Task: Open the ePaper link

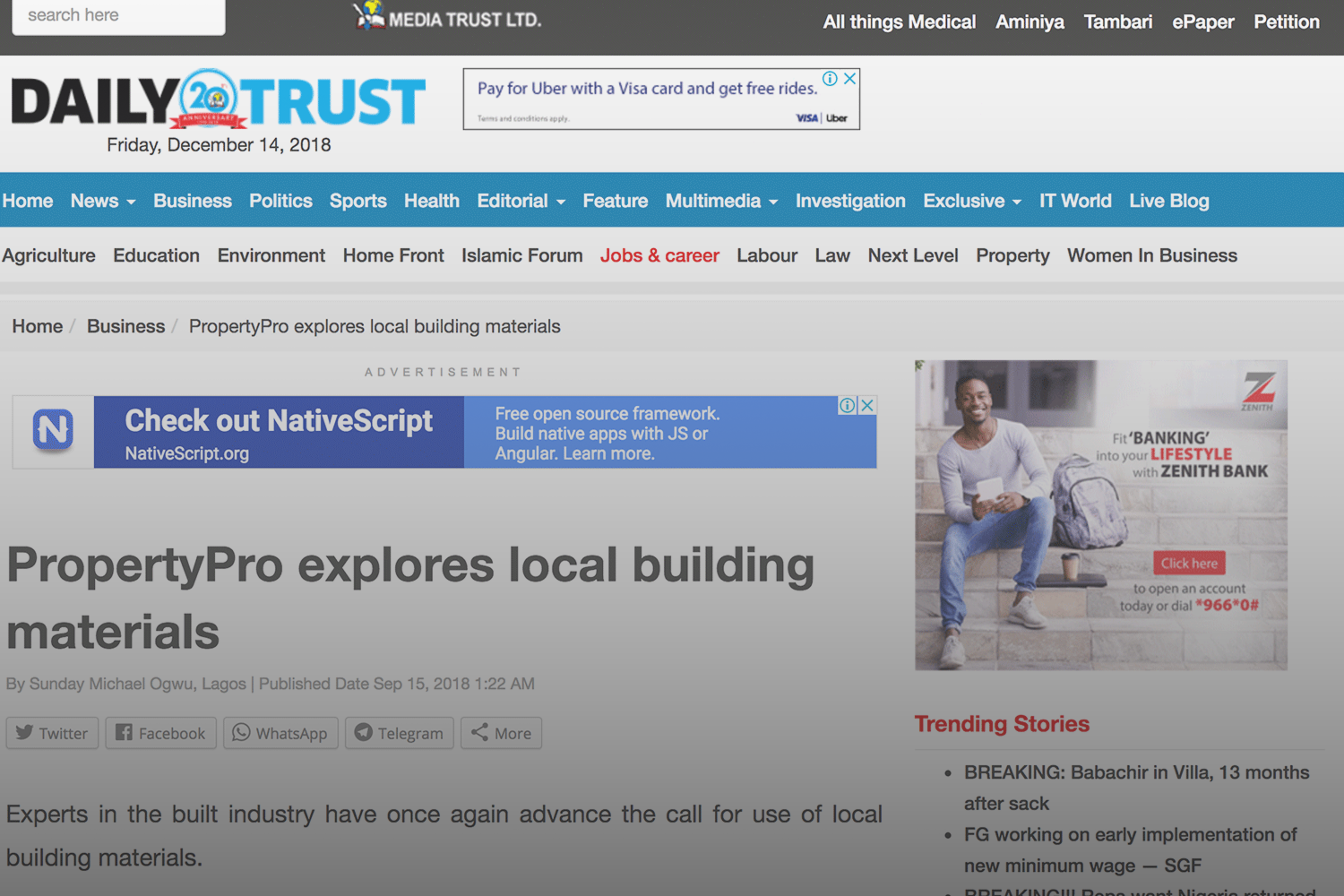Action: click(x=1202, y=22)
